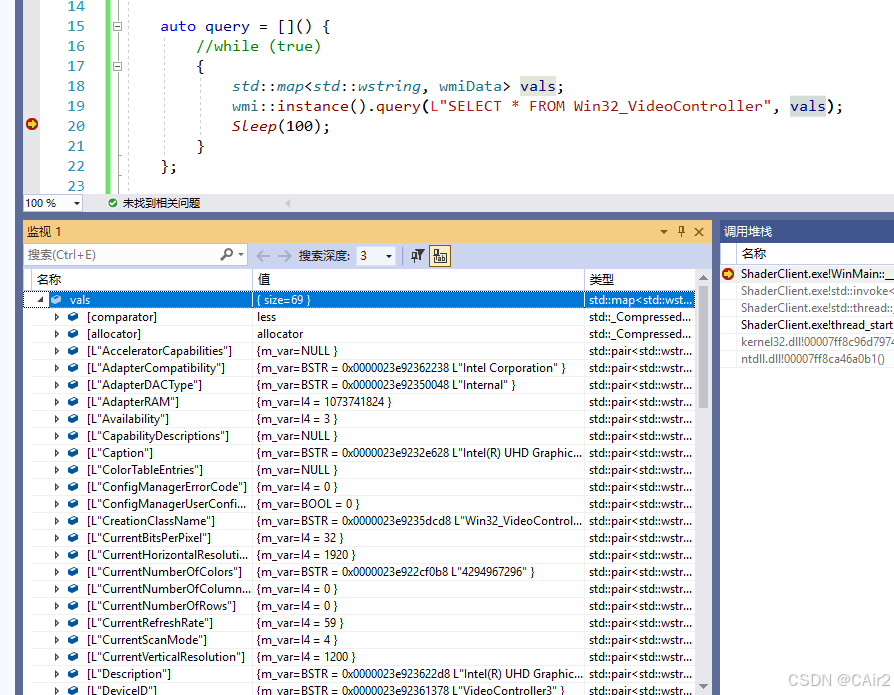Click the variable icon beside vals
This screenshot has width=894, height=695.
click(56, 299)
